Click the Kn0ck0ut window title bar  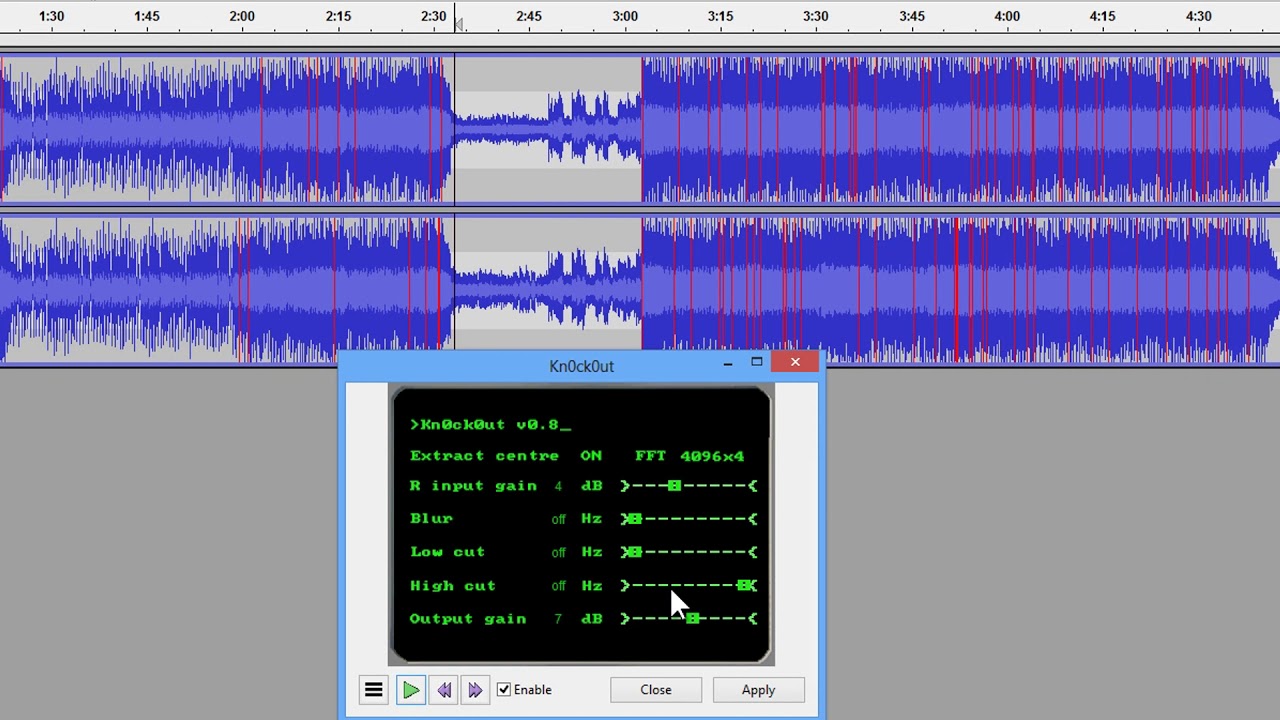[581, 366]
